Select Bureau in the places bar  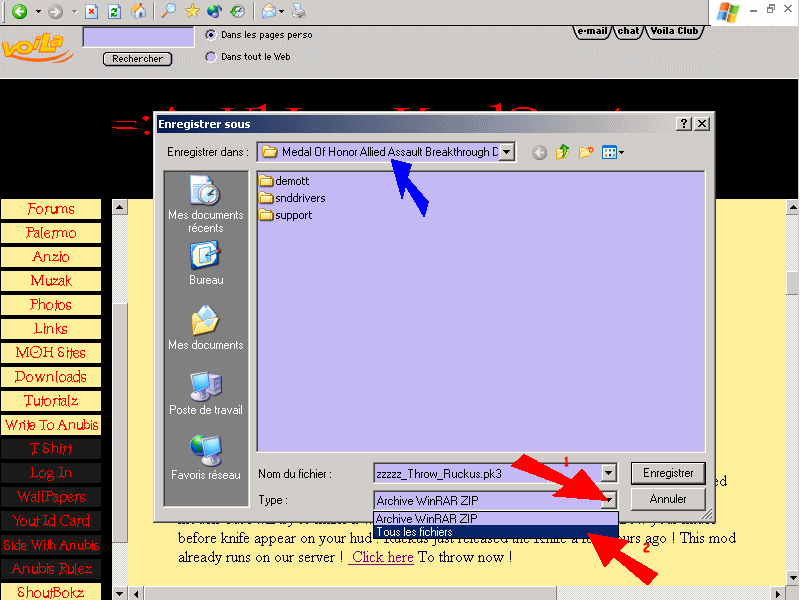206,263
